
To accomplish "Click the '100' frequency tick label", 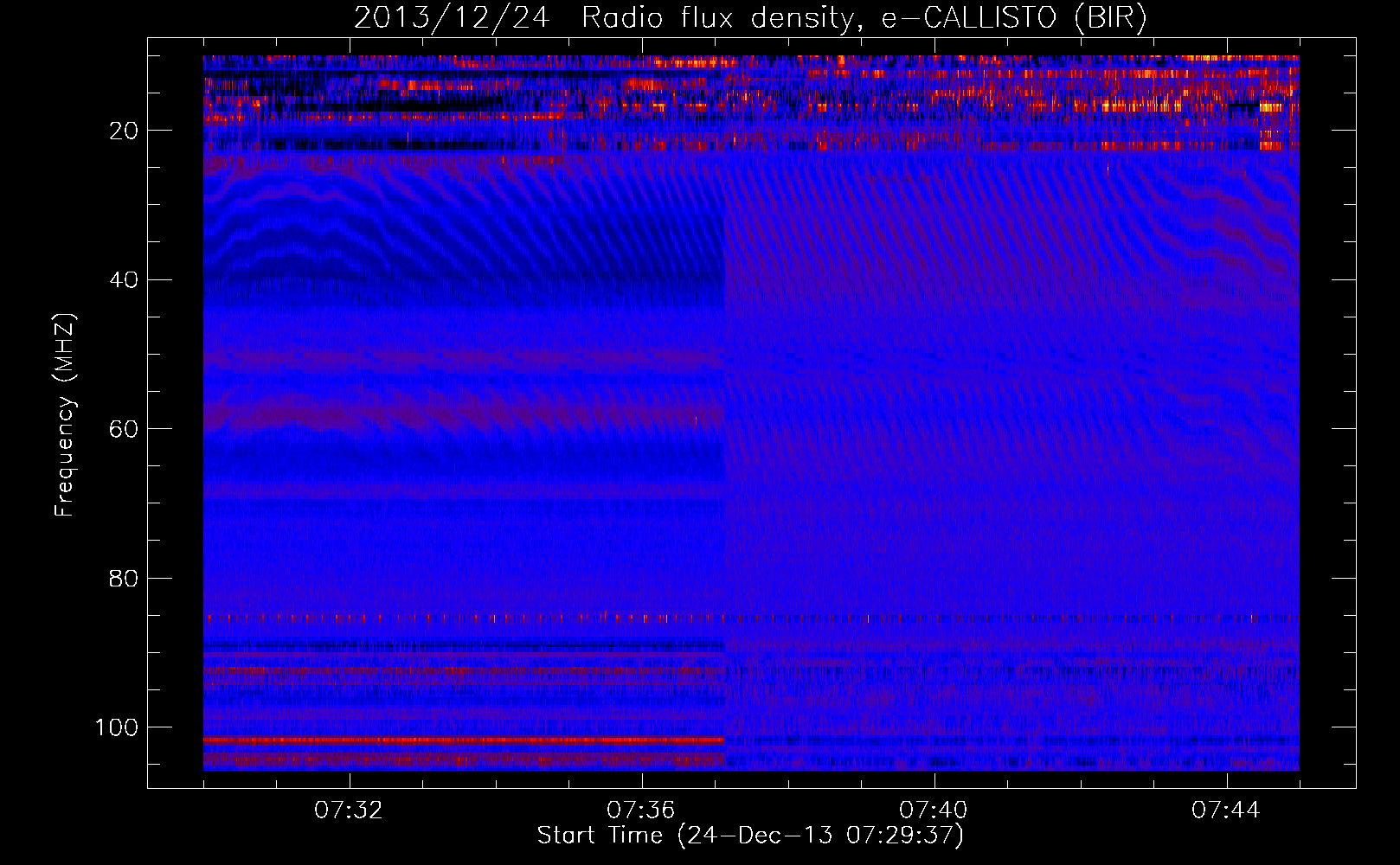I will pos(117,727).
